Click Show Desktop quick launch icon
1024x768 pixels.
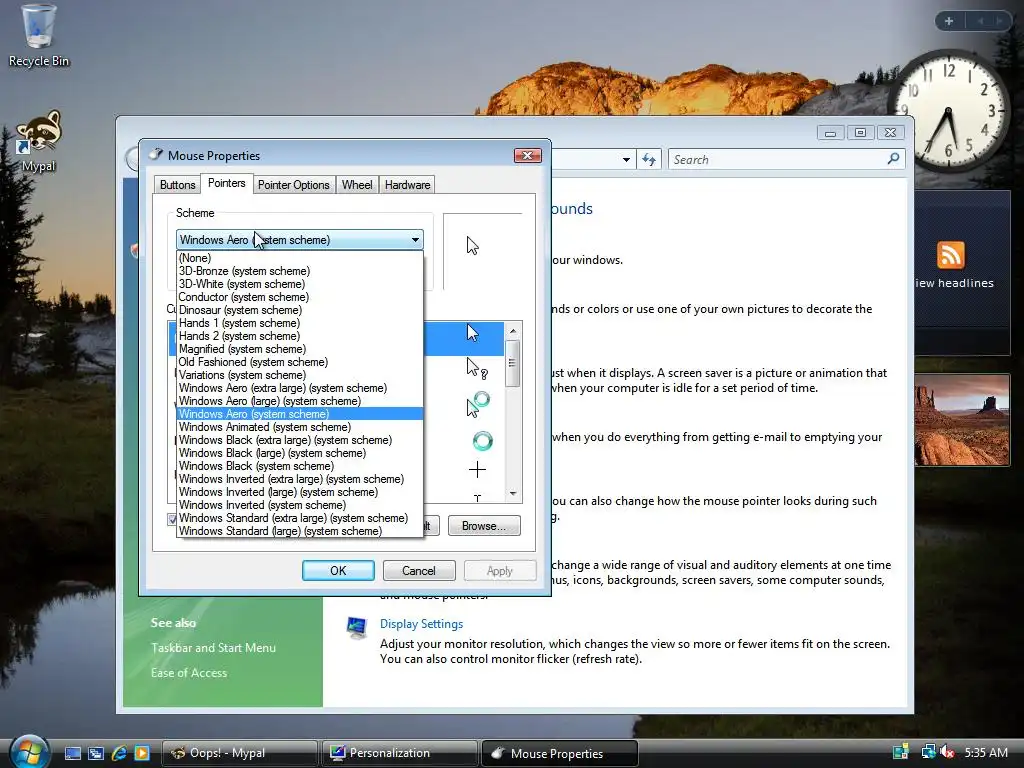click(72, 753)
